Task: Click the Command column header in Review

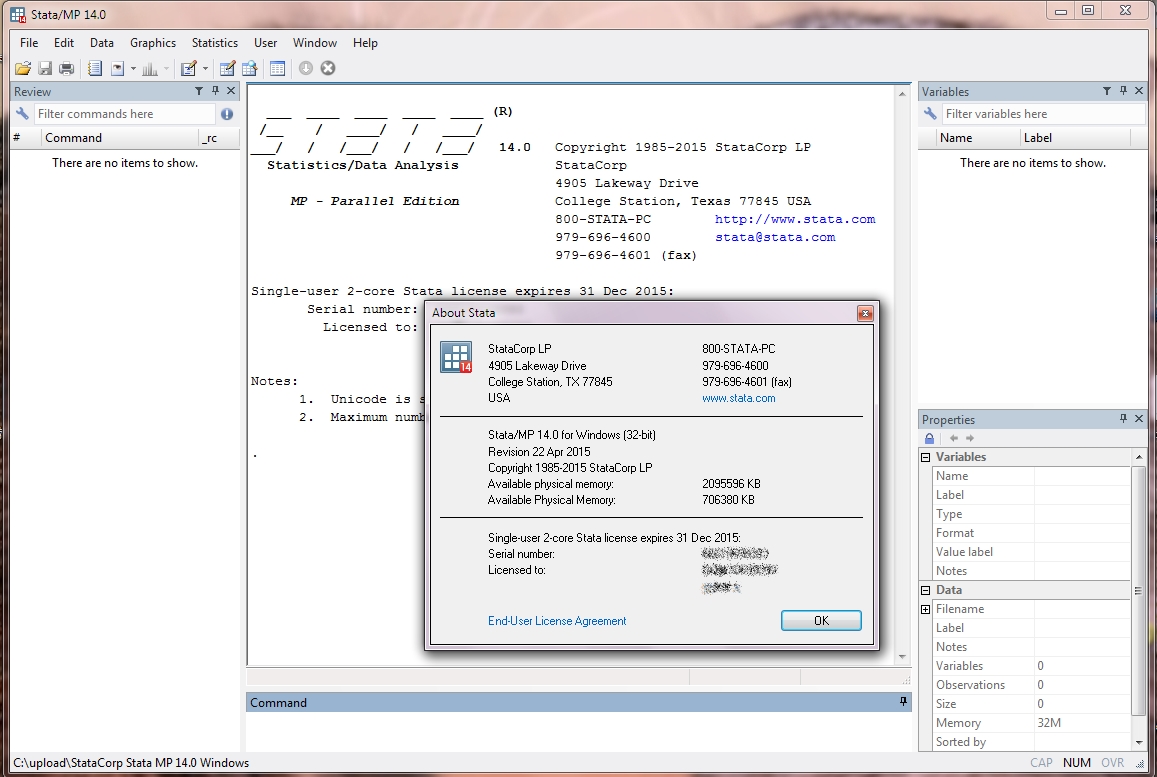Action: [x=118, y=138]
